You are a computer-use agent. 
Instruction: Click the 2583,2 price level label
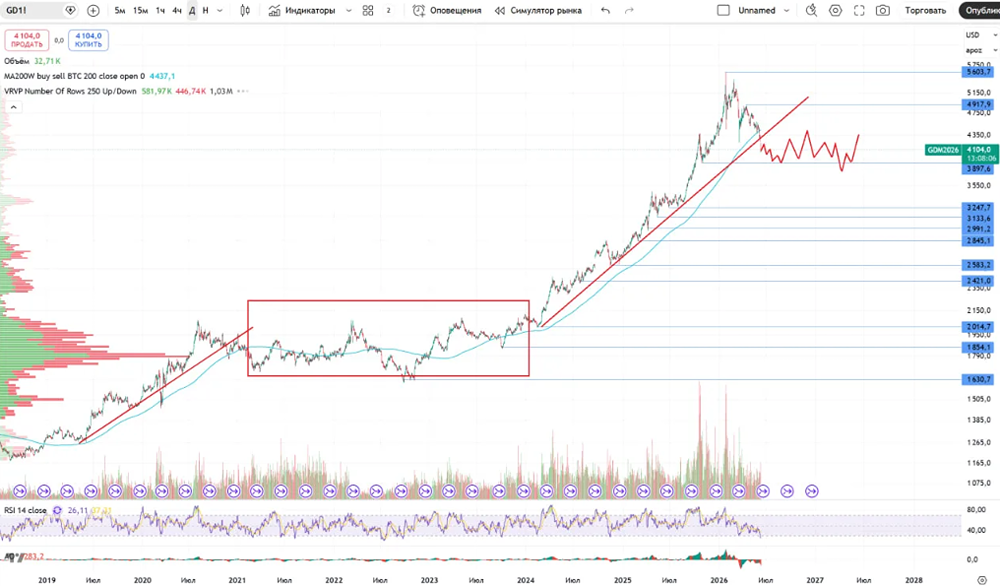pyautogui.click(x=979, y=265)
